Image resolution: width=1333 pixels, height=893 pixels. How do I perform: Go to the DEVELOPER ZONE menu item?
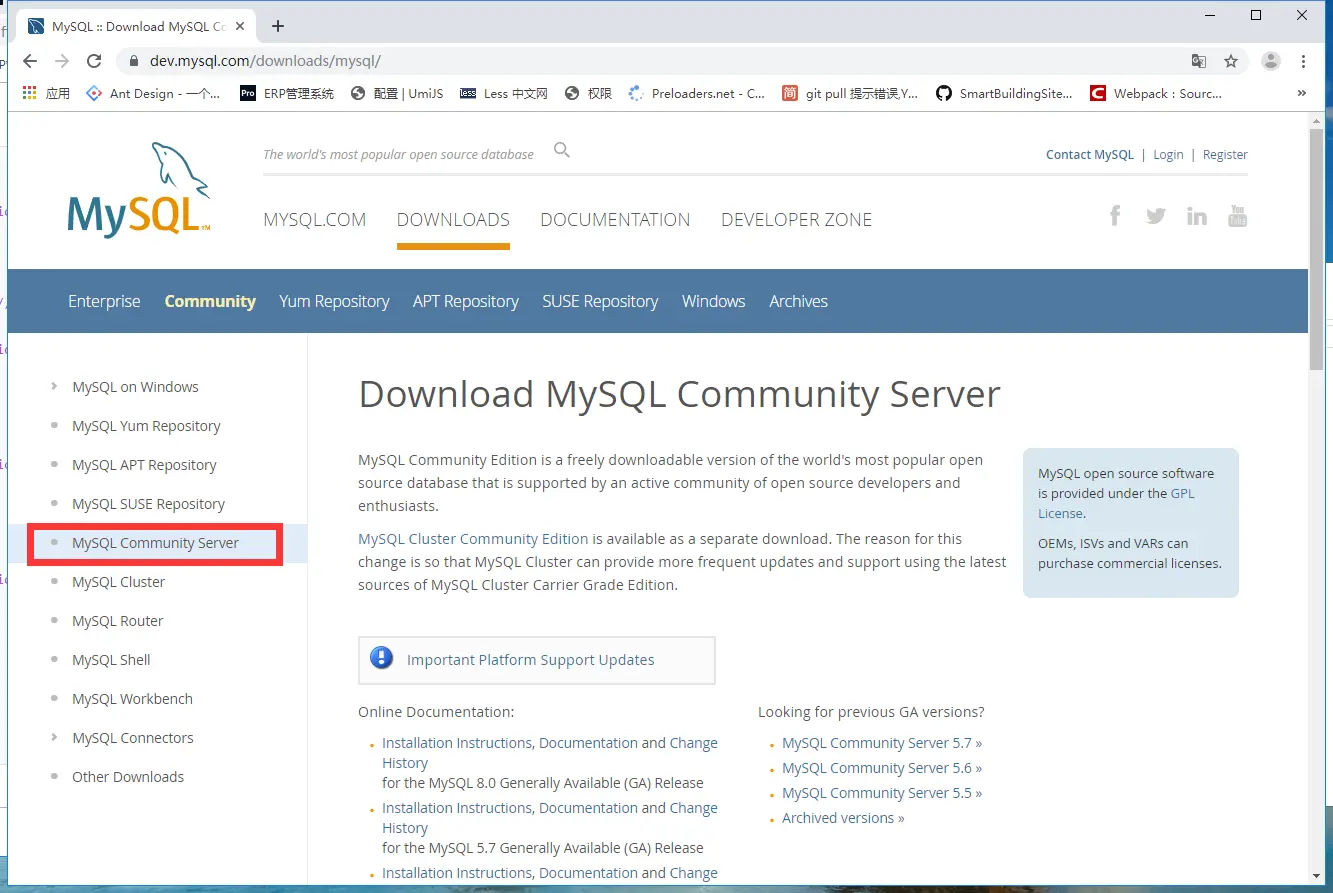click(797, 220)
